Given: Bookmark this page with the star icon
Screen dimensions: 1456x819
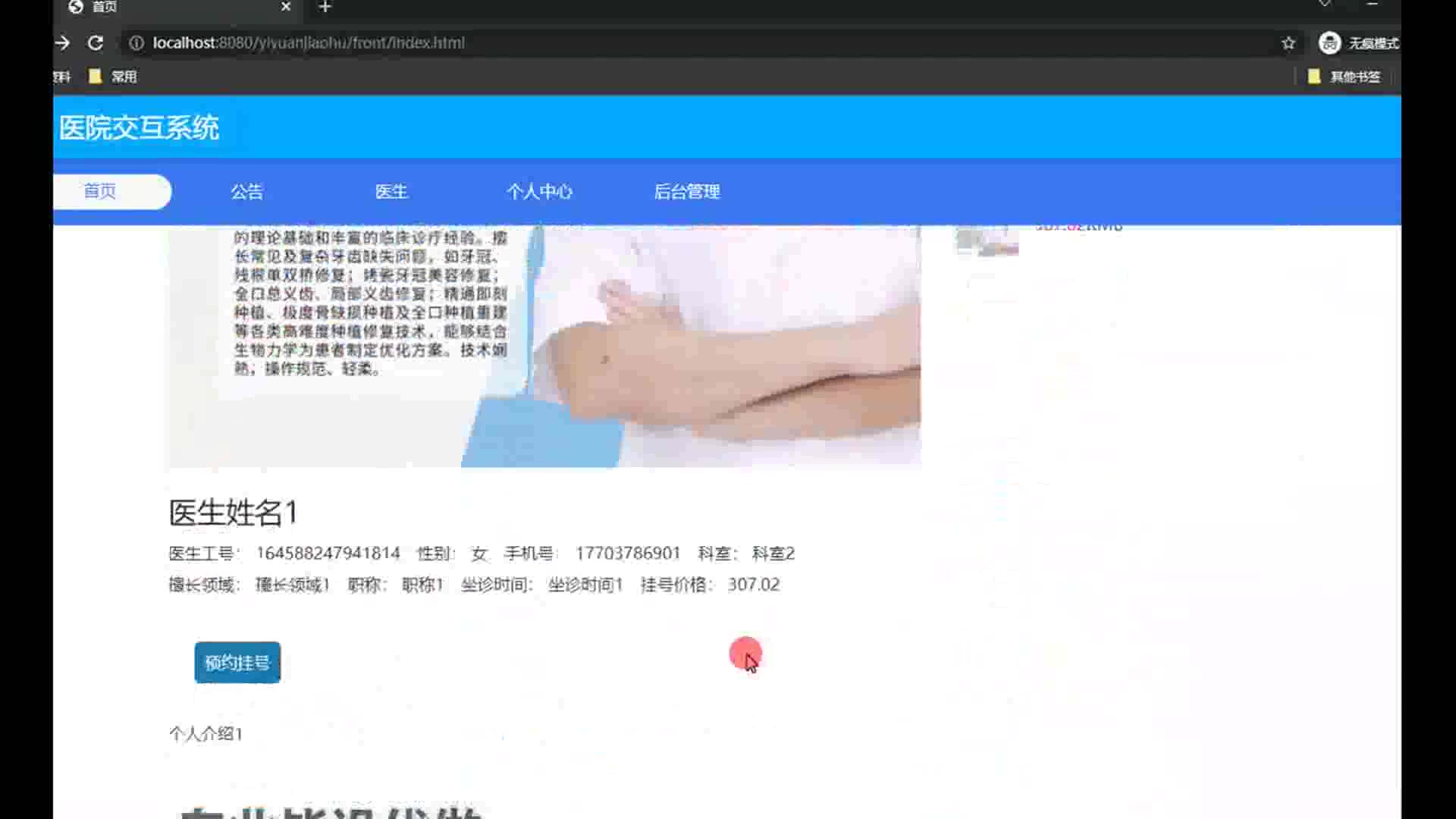Looking at the screenshot, I should tap(1288, 43).
